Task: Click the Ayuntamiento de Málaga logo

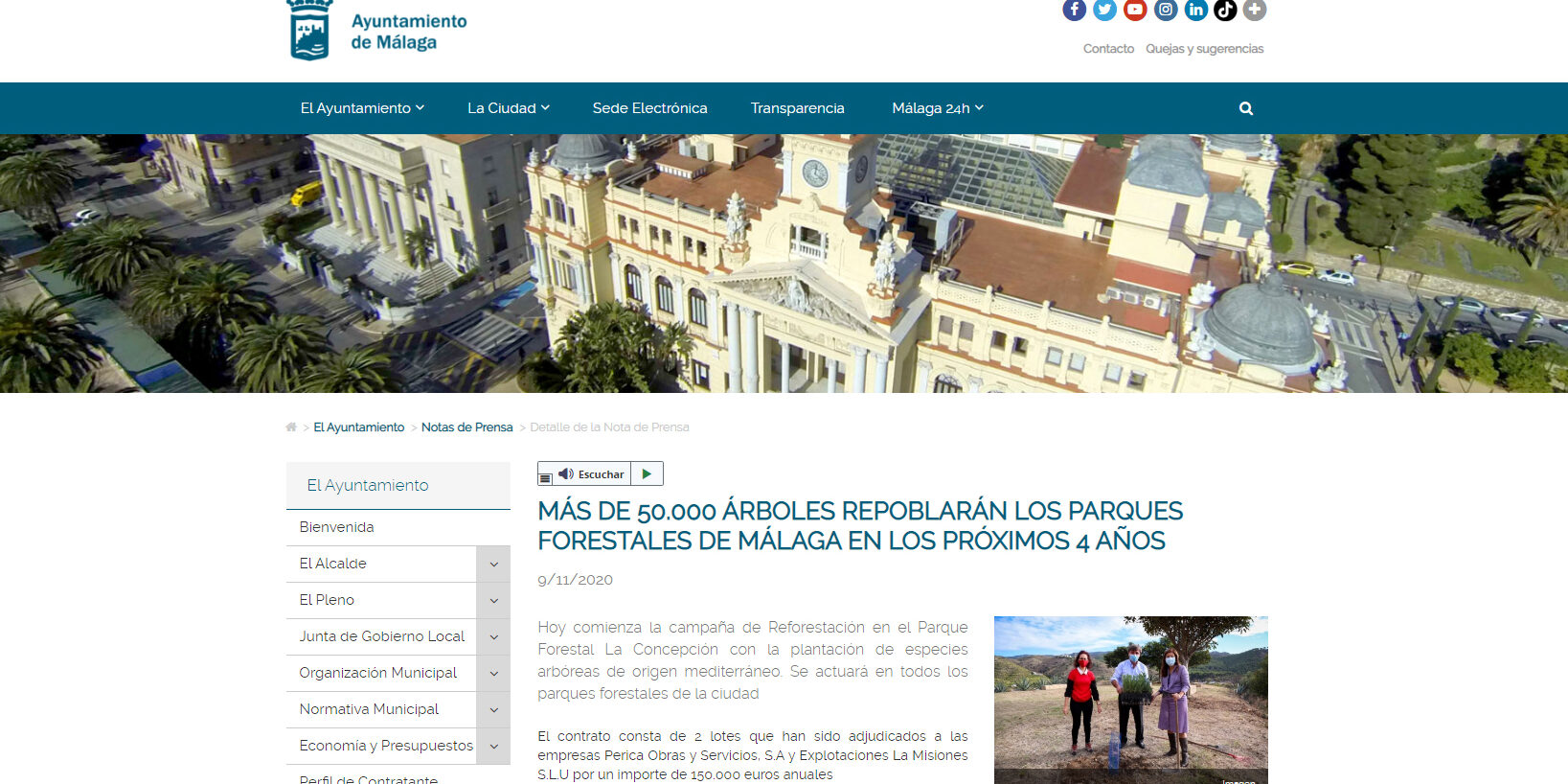Action: (x=376, y=31)
